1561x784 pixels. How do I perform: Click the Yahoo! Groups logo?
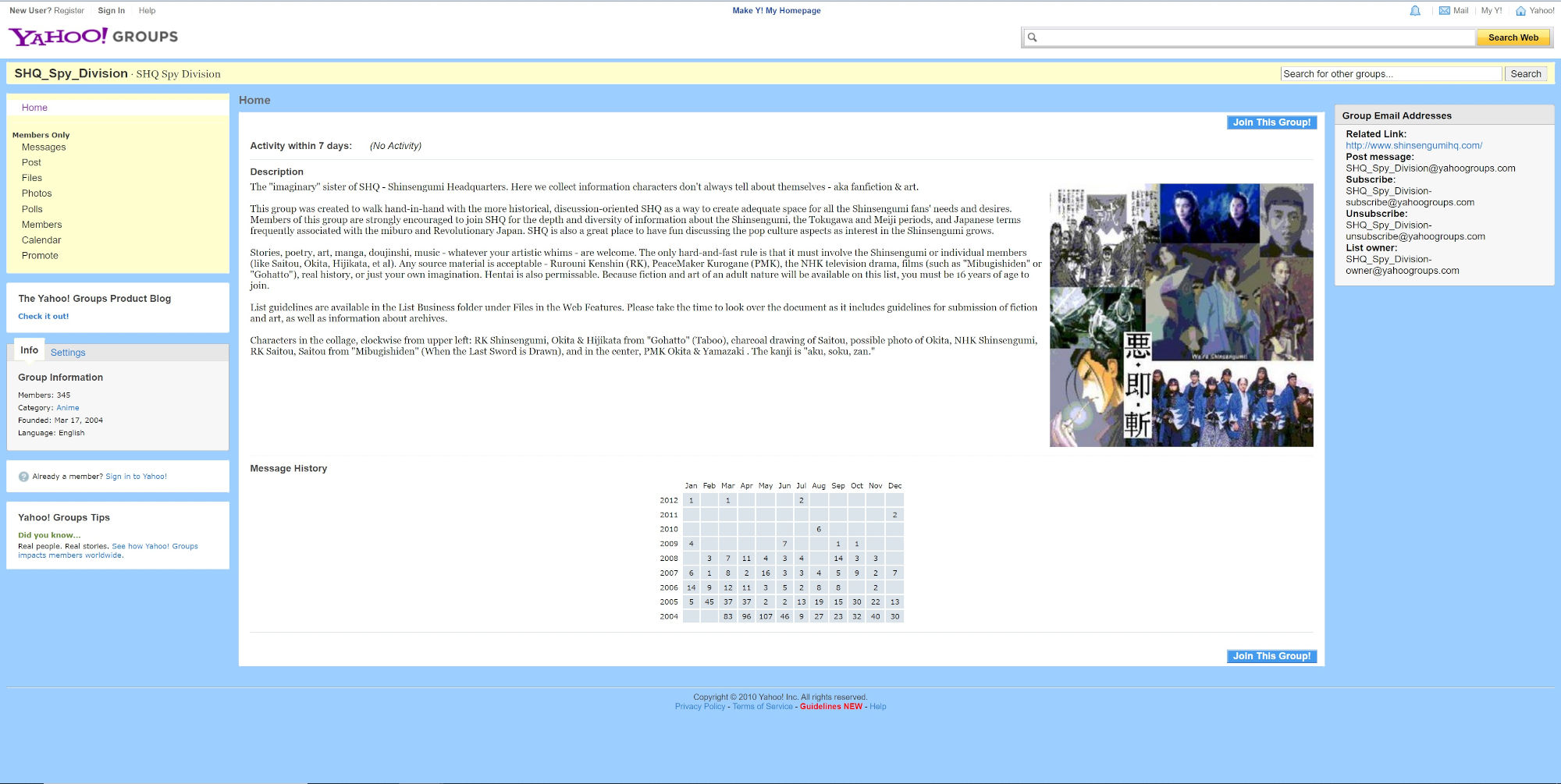click(93, 37)
